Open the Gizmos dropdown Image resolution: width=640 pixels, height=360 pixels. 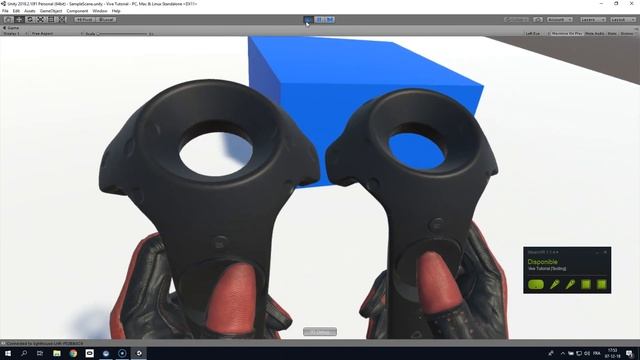[x=628, y=33]
